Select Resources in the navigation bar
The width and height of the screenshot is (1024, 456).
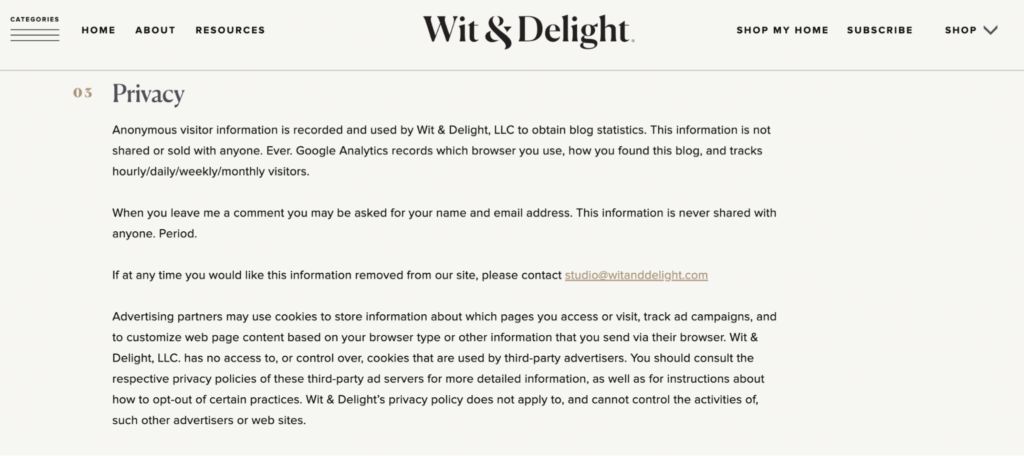[x=230, y=30]
